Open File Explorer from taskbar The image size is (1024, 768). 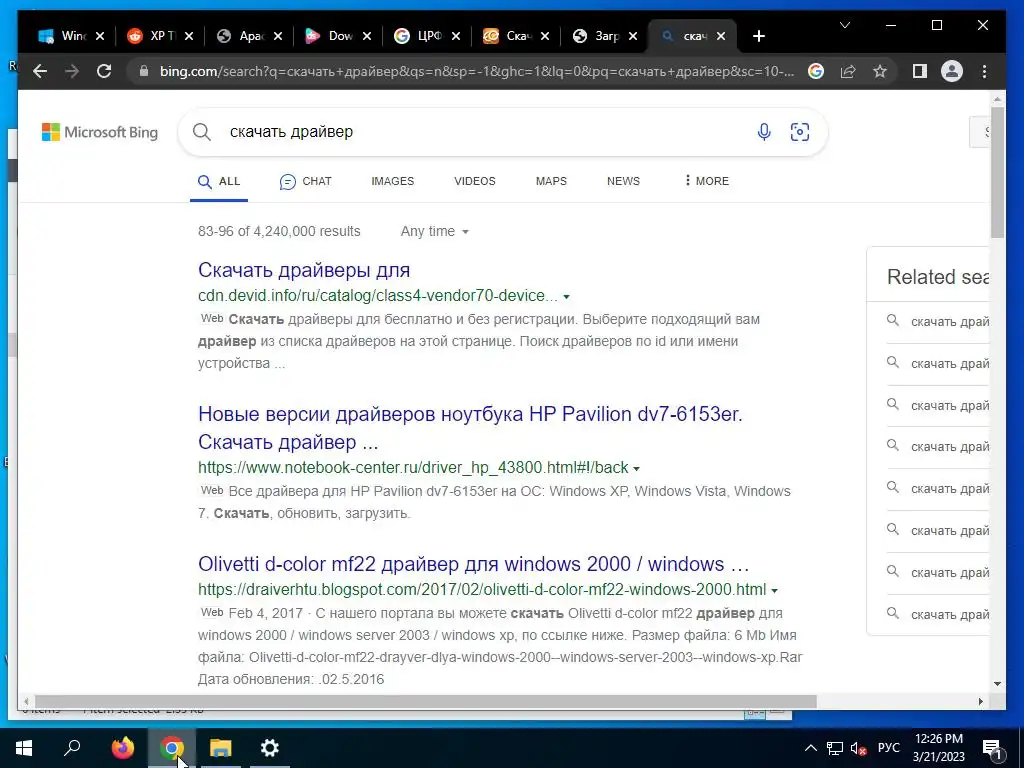click(x=220, y=748)
